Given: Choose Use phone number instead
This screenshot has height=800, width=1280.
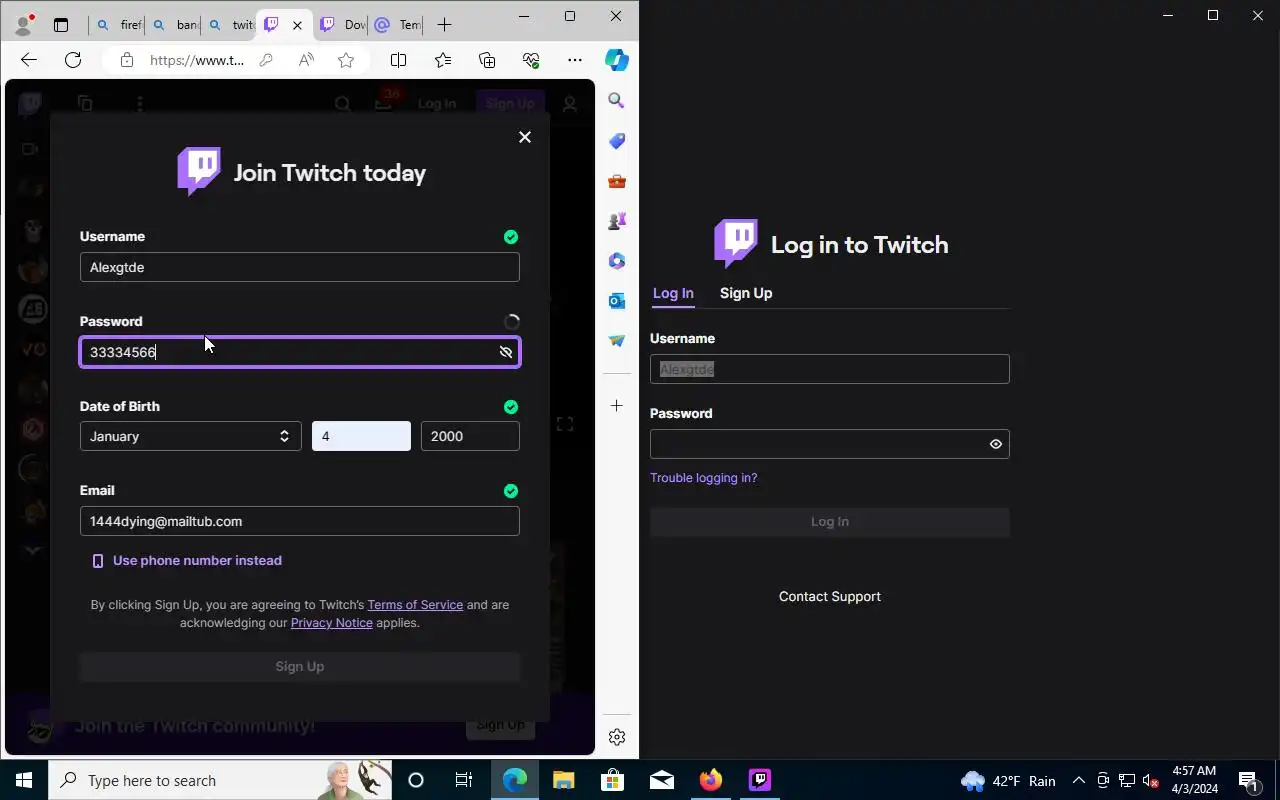Looking at the screenshot, I should (x=187, y=561).
